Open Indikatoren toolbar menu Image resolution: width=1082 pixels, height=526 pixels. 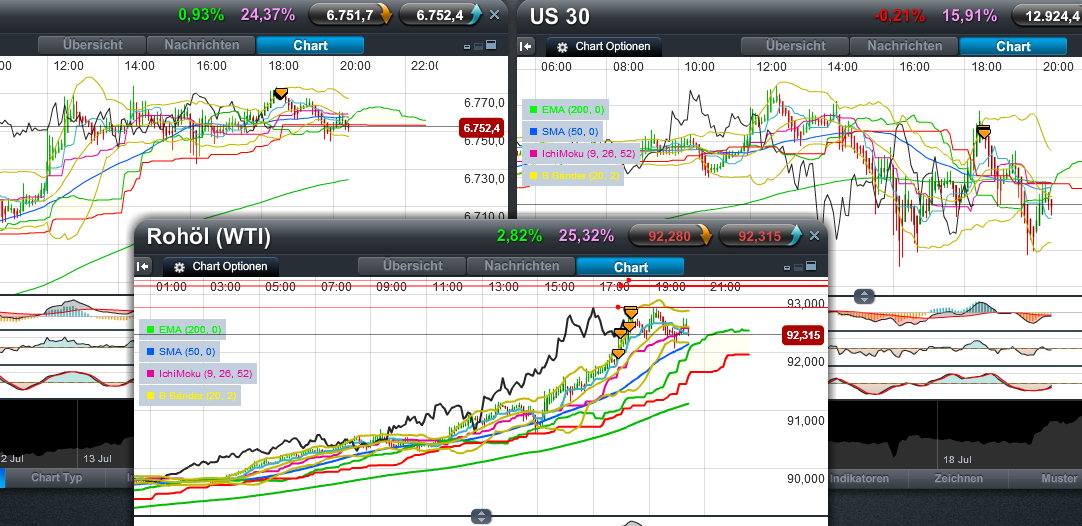click(868, 478)
